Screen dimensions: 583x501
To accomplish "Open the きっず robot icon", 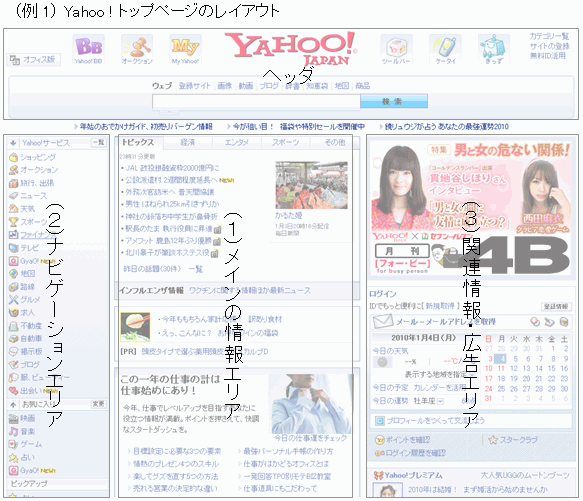I will point(493,49).
